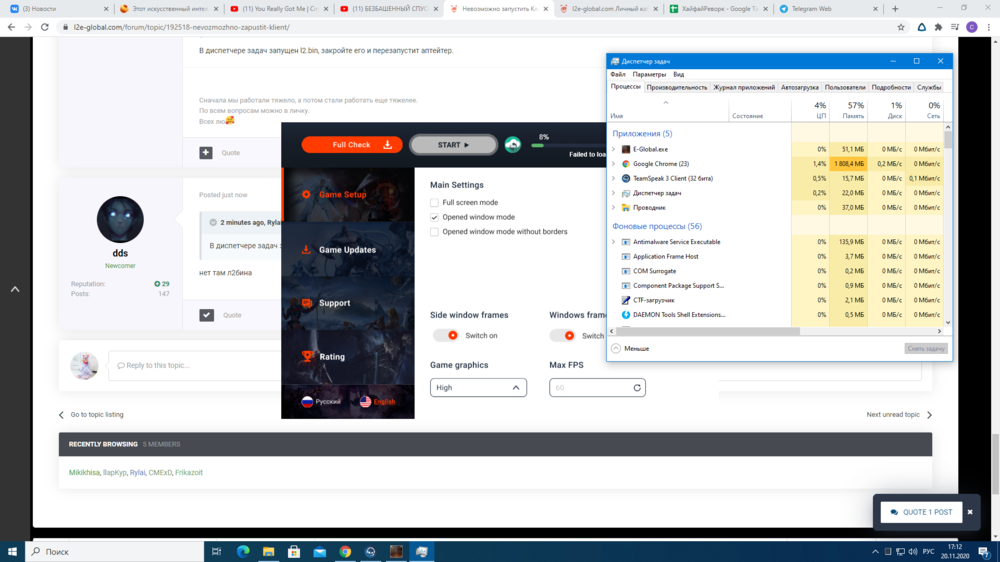The image size is (1000, 562).
Task: Toggle the Side window frames switch
Action: [x=447, y=336]
